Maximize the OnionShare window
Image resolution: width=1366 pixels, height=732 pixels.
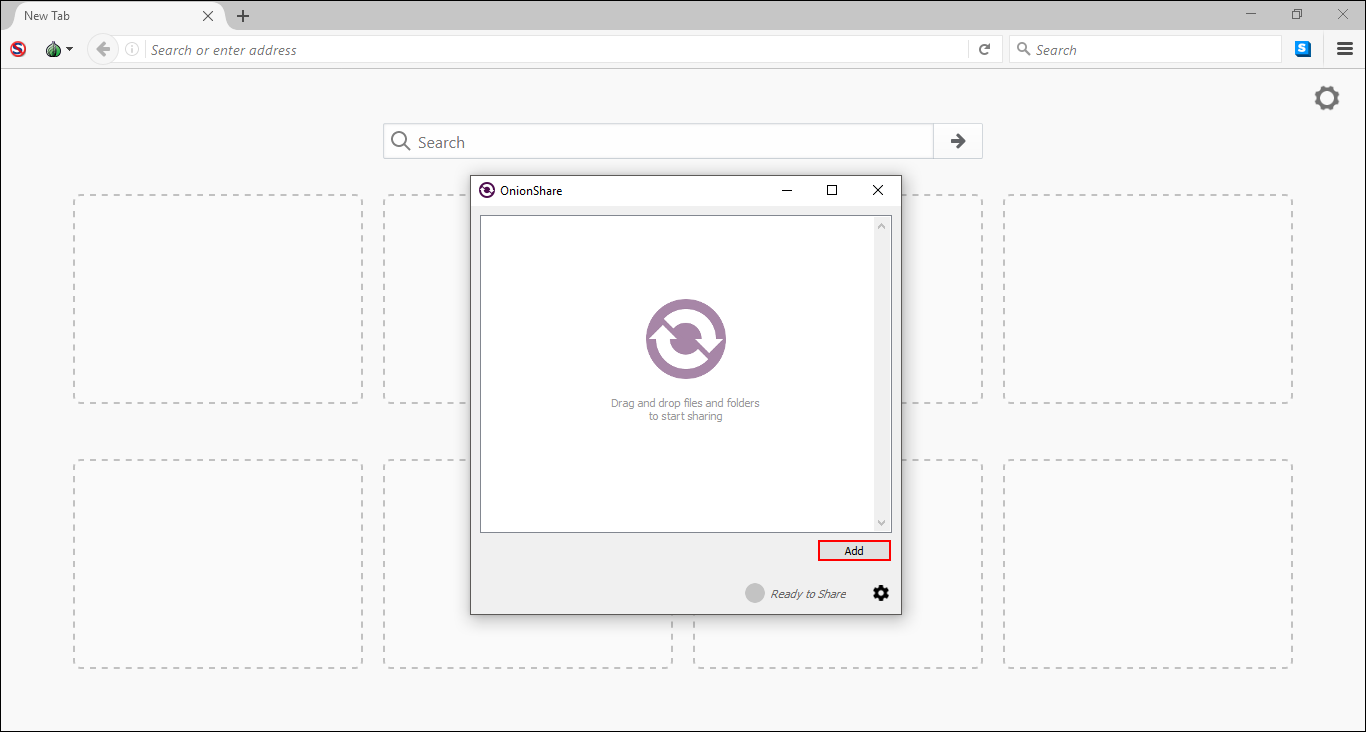(x=832, y=190)
